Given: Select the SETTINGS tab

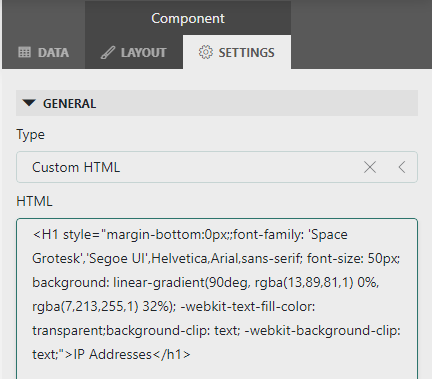Looking at the screenshot, I should point(237,52).
